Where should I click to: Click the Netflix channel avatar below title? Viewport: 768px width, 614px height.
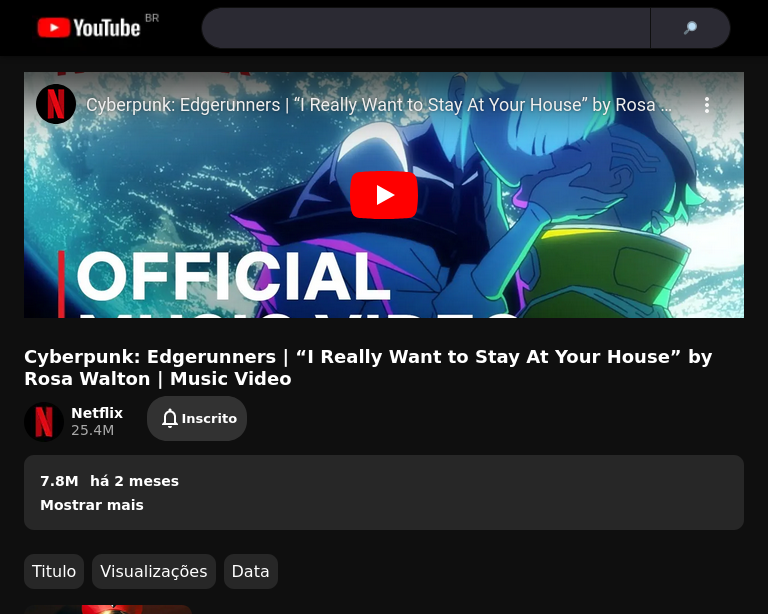click(44, 422)
